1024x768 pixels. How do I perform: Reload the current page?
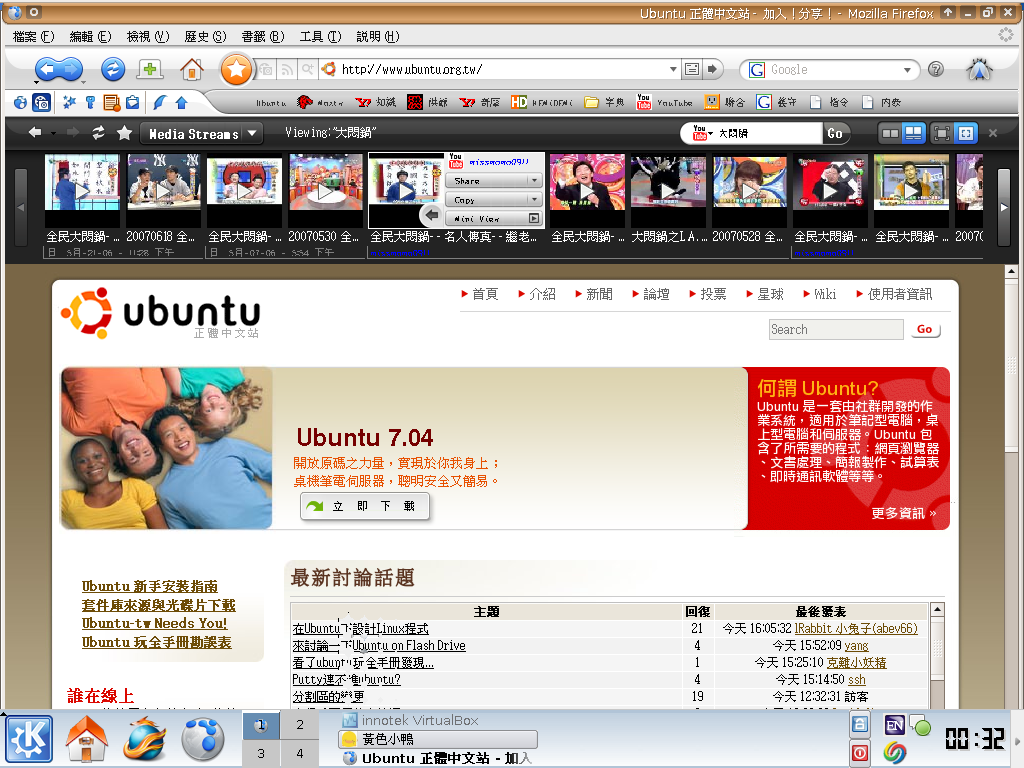coord(113,69)
